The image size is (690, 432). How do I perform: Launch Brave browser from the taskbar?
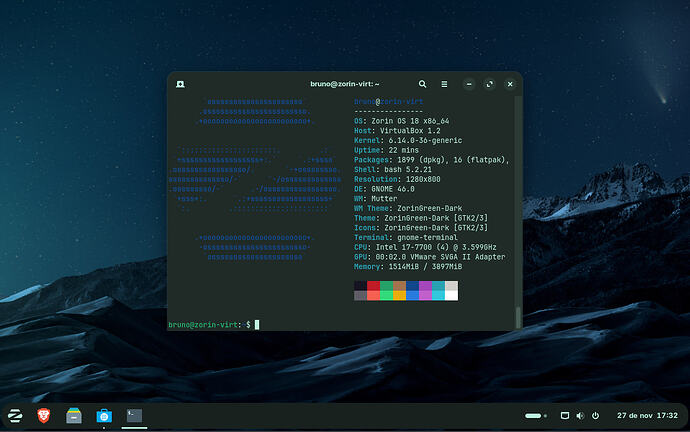45,415
